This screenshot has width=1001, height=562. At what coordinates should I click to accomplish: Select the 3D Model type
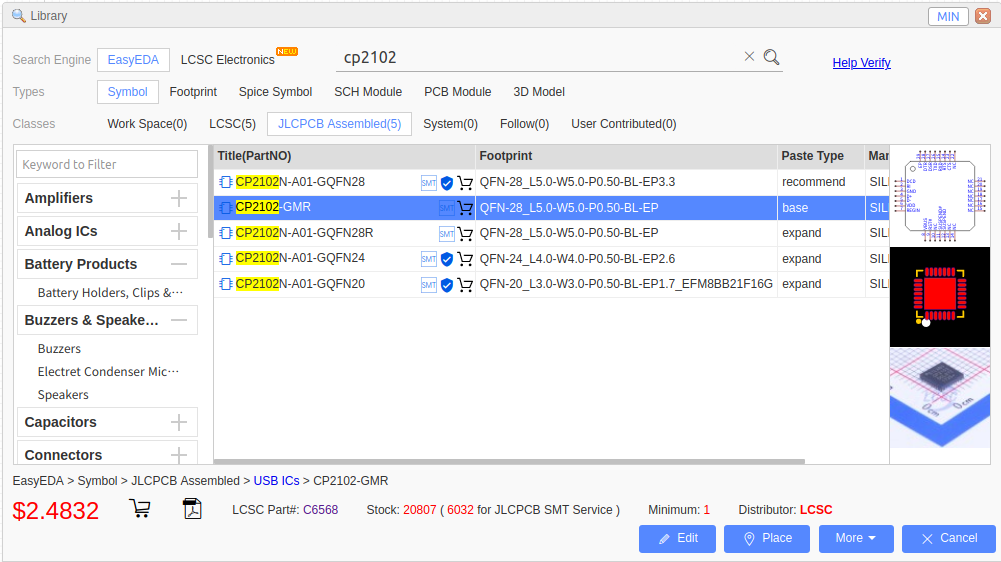point(539,92)
